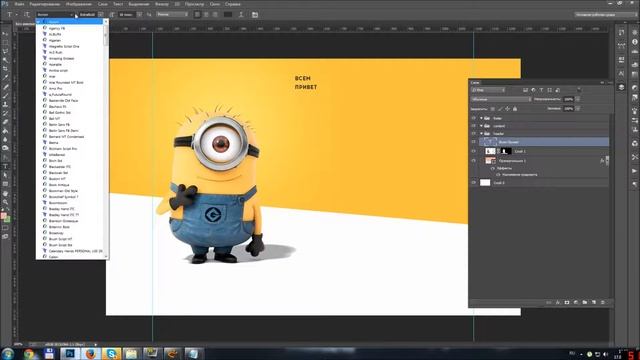Click delete layer trash icon
Image resolution: width=640 pixels, height=360 pixels.
(x=602, y=302)
